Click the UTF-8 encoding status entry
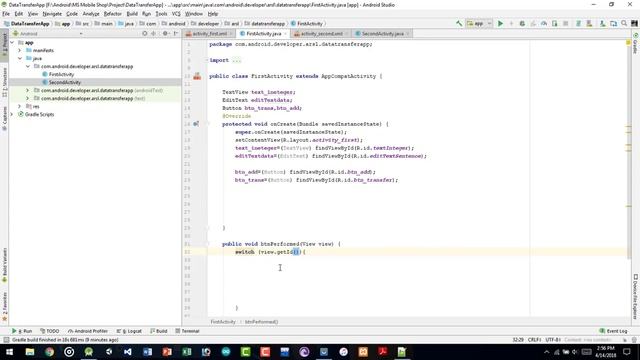This screenshot has width=640, height=360. coord(553,340)
